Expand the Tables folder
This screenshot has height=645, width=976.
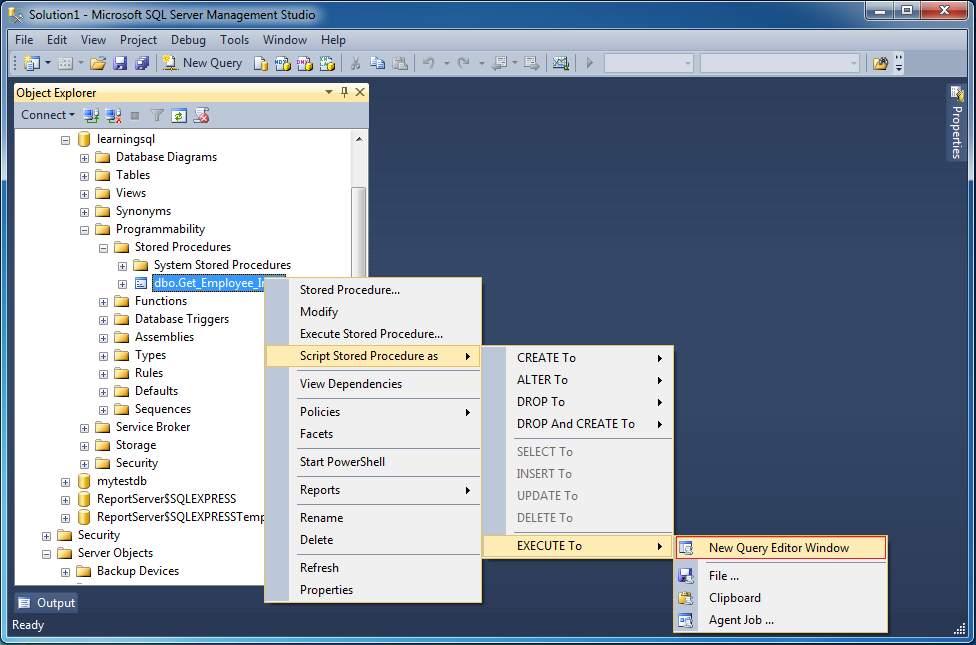(84, 176)
